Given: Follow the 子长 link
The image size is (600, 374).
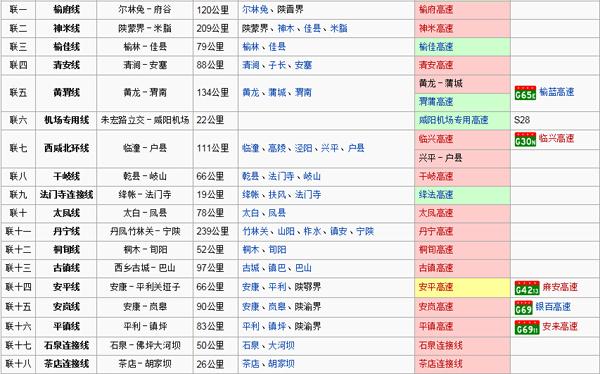Looking at the screenshot, I should 277,65.
